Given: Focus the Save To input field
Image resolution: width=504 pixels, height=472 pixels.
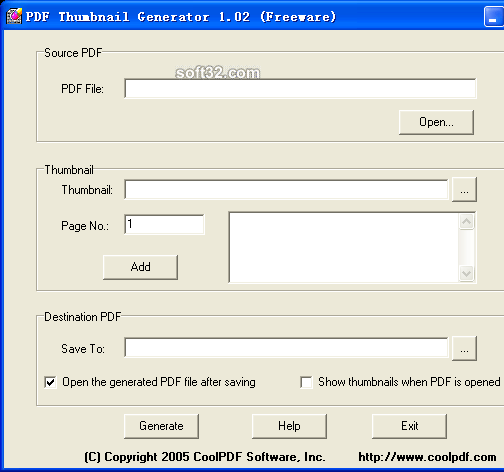Looking at the screenshot, I should click(286, 348).
